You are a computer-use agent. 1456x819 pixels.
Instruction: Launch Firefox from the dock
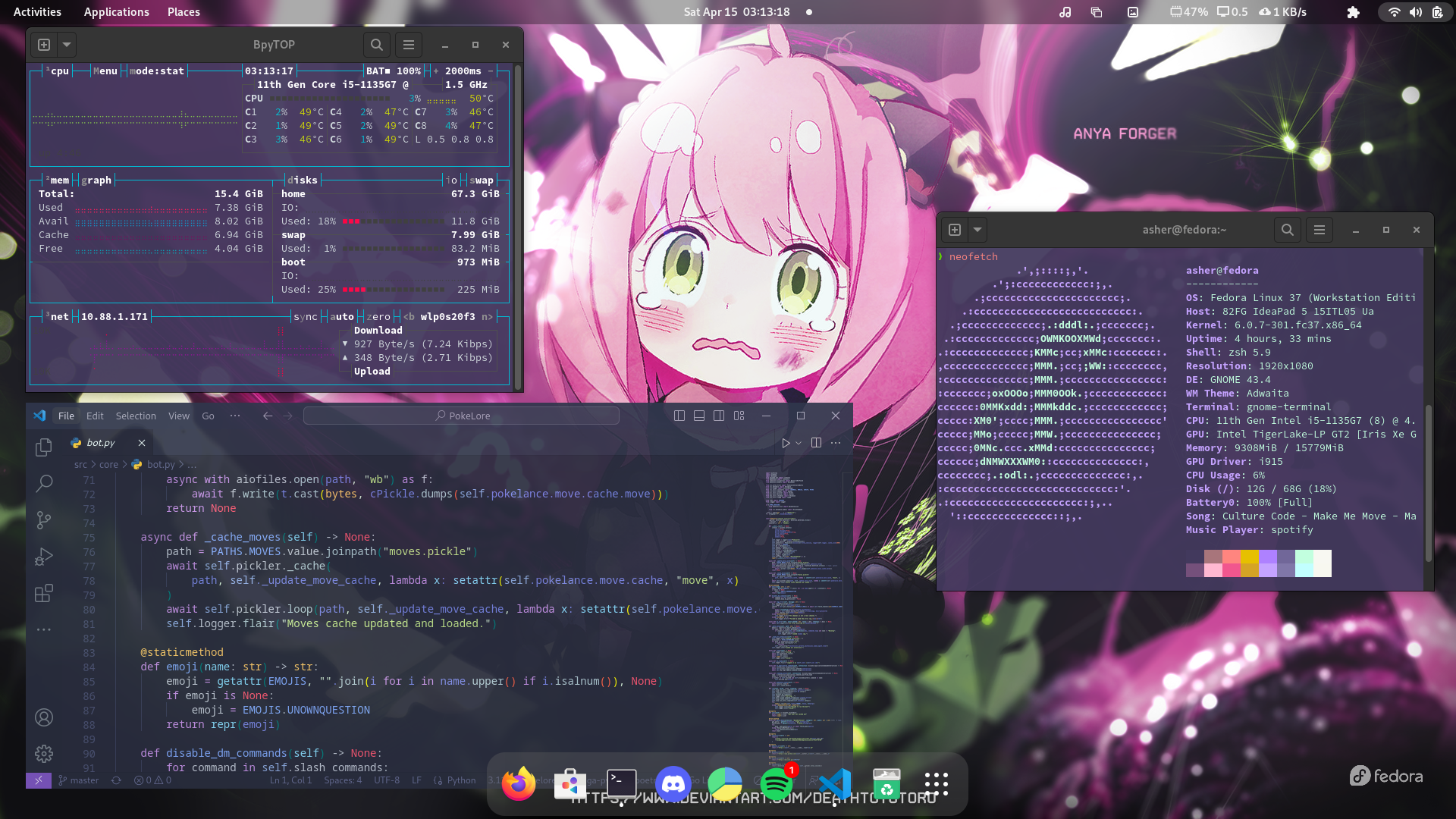[x=519, y=783]
